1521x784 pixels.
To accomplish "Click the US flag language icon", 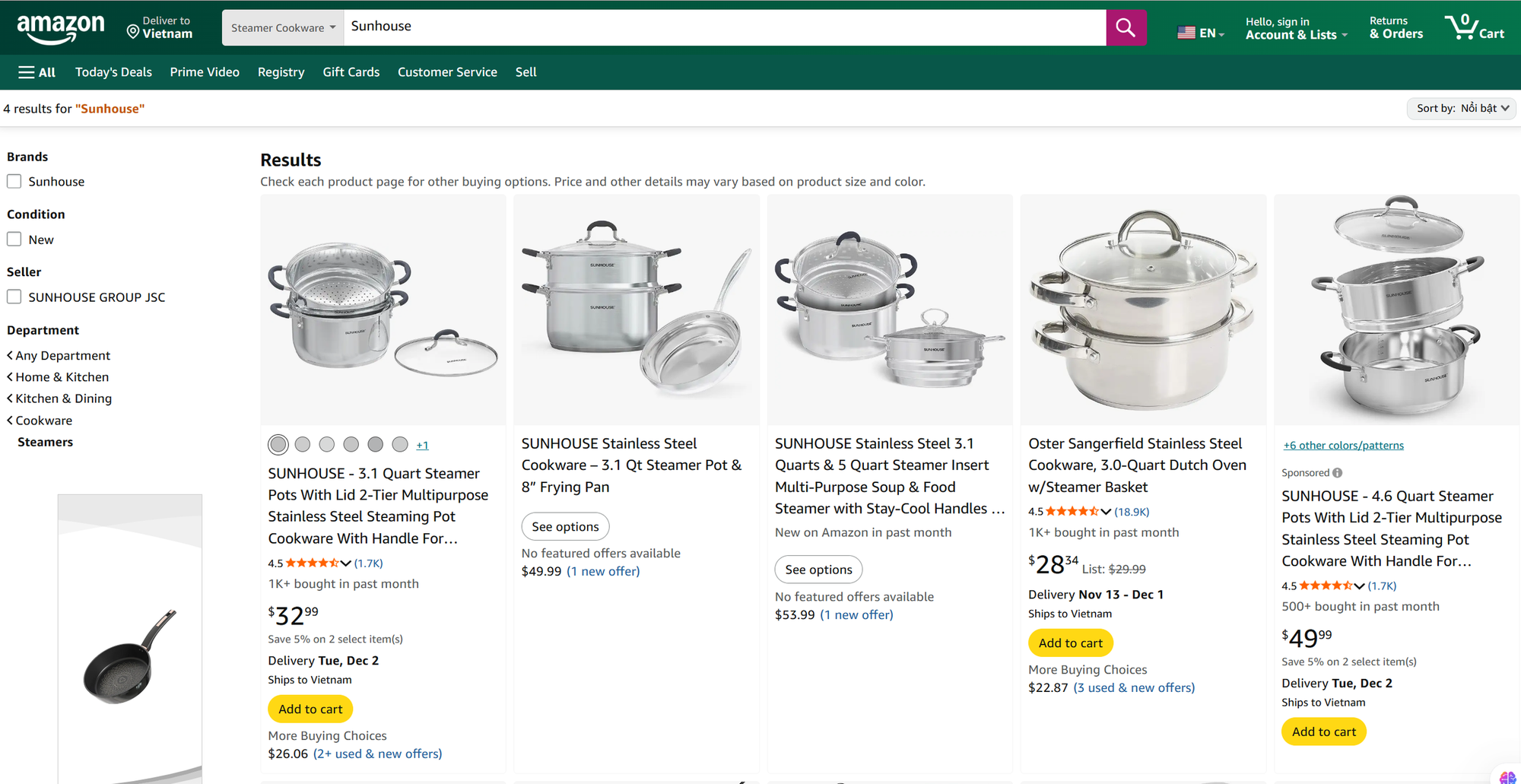I will 1186,33.
